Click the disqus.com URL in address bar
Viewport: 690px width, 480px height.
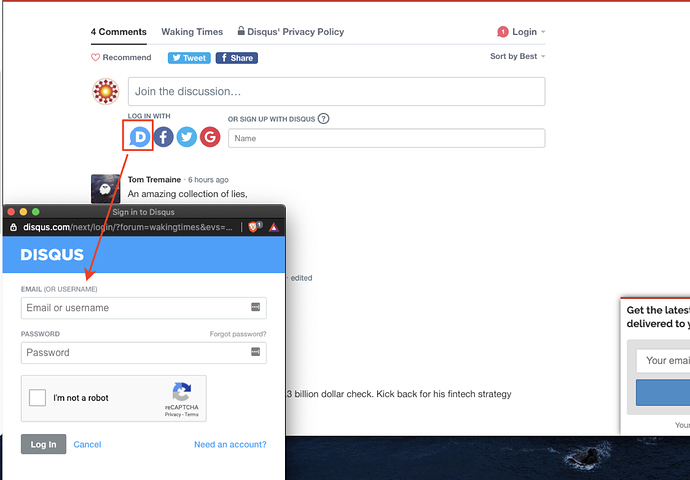[x=128, y=227]
